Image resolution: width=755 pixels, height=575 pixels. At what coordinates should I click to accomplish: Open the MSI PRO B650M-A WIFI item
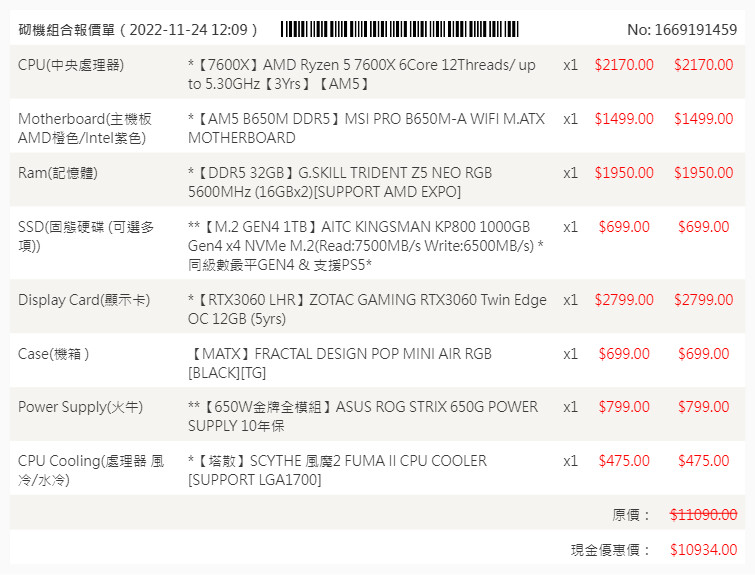(x=366, y=128)
